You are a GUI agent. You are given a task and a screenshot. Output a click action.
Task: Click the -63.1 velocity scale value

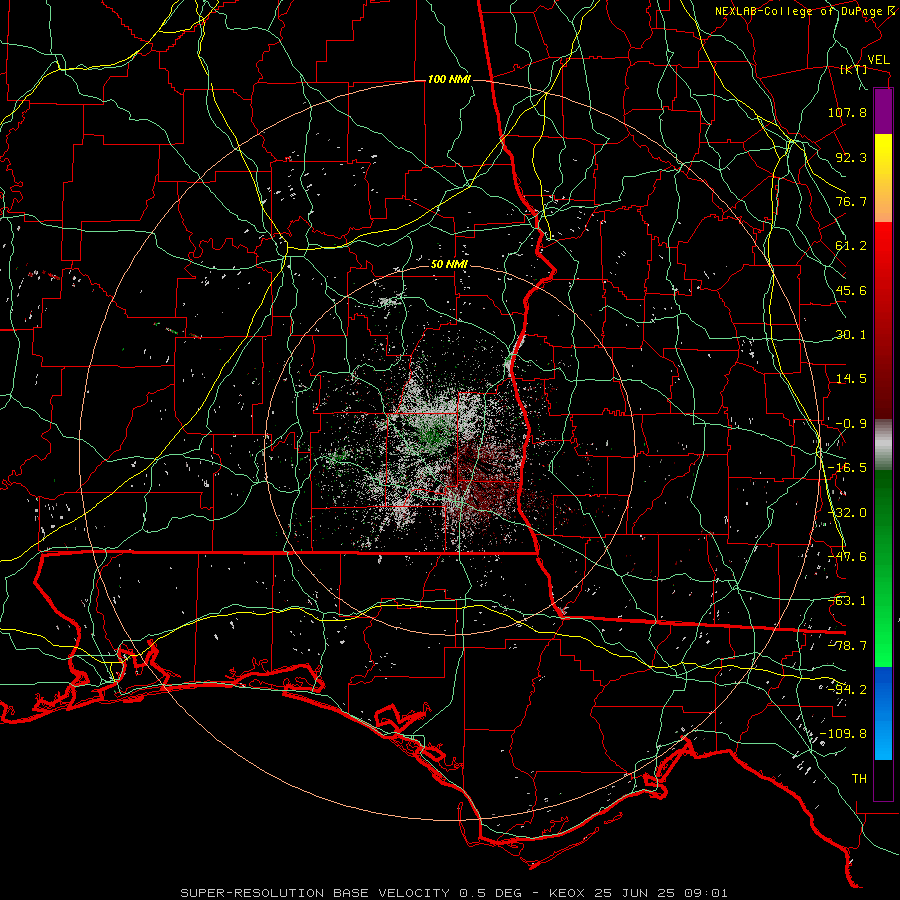click(847, 601)
